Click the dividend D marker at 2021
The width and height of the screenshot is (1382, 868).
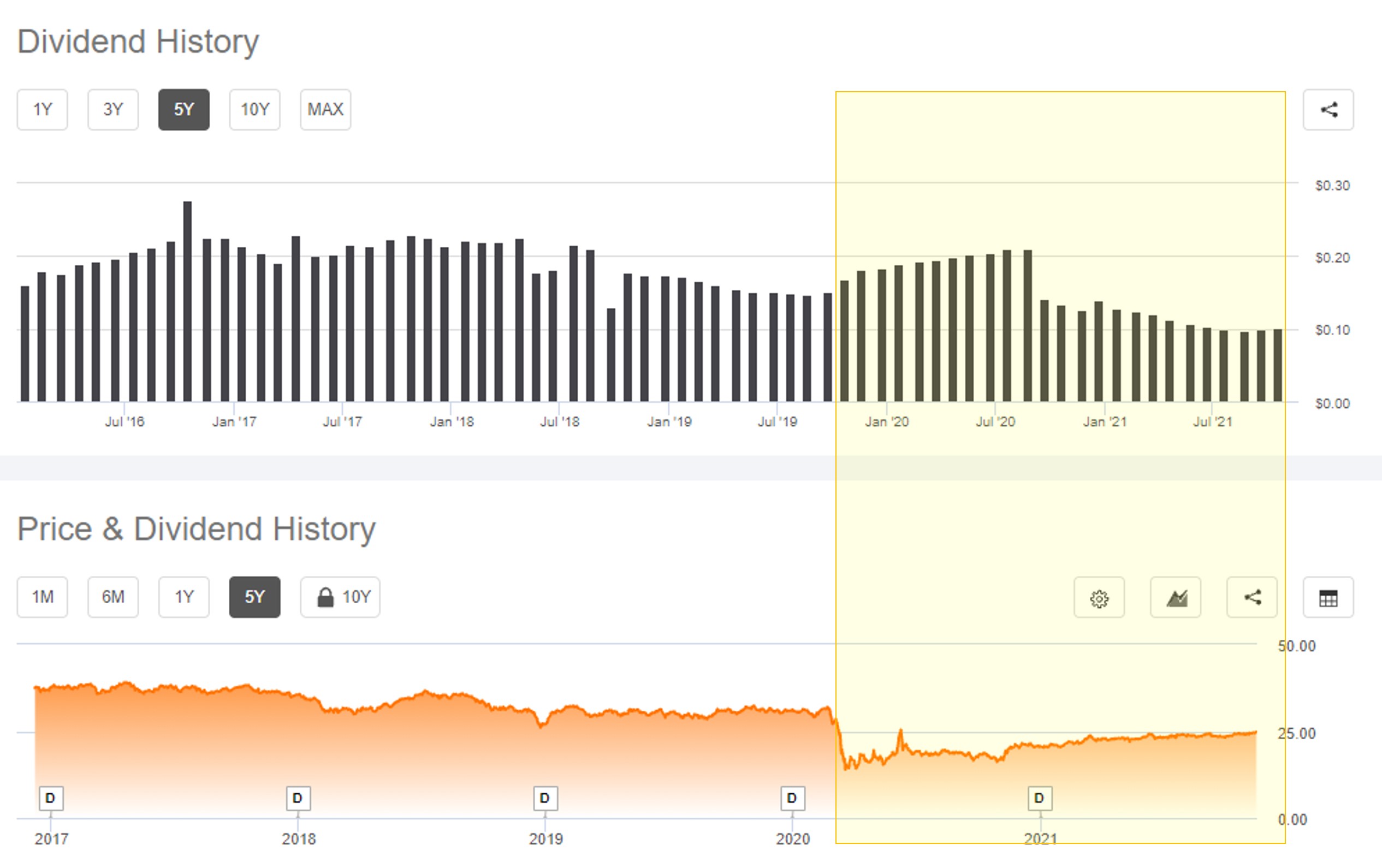click(1040, 798)
